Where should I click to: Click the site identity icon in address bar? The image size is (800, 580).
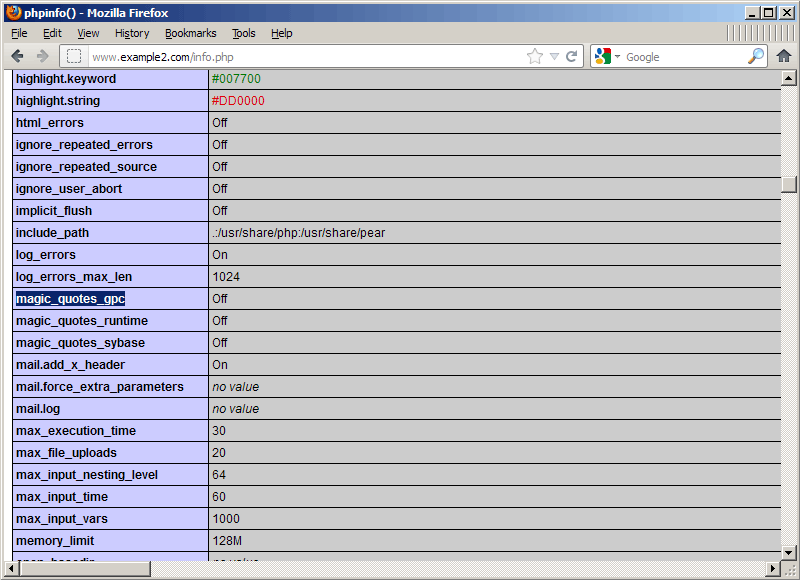pos(74,56)
